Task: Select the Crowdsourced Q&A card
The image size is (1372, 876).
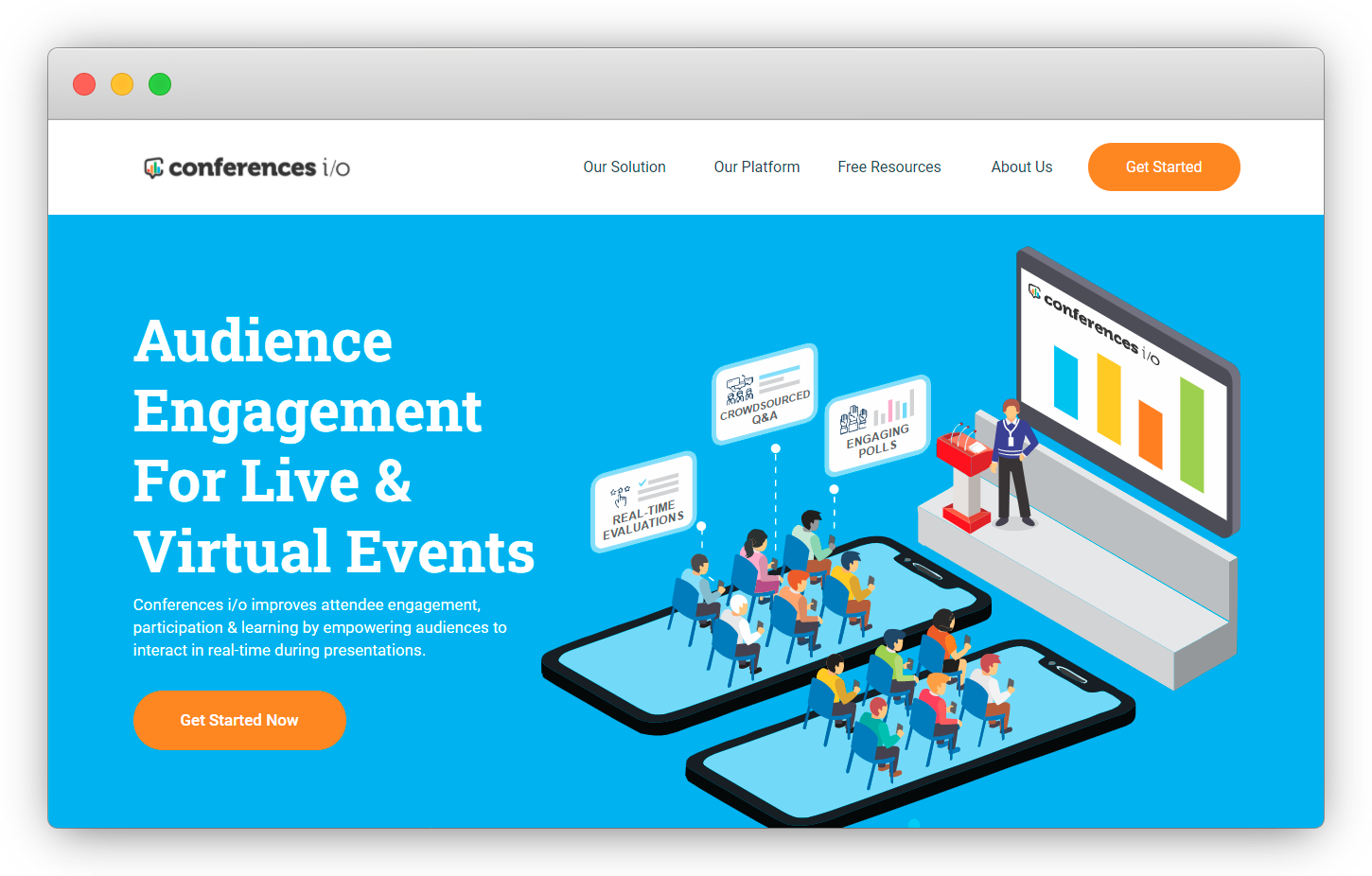Action: (765, 394)
